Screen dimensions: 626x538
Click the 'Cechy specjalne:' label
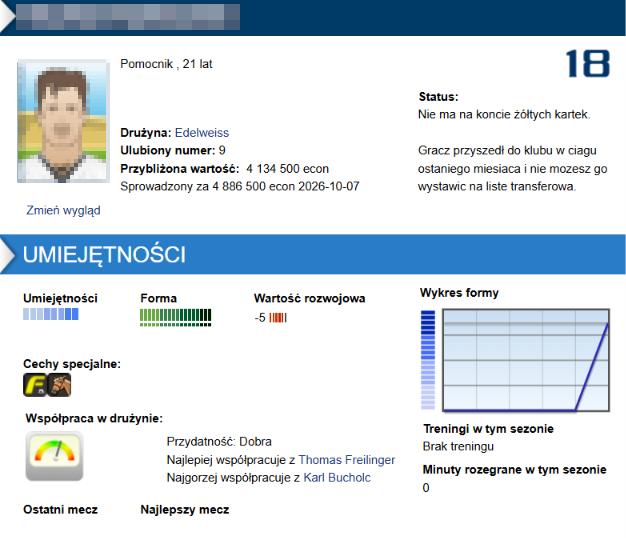(x=72, y=364)
